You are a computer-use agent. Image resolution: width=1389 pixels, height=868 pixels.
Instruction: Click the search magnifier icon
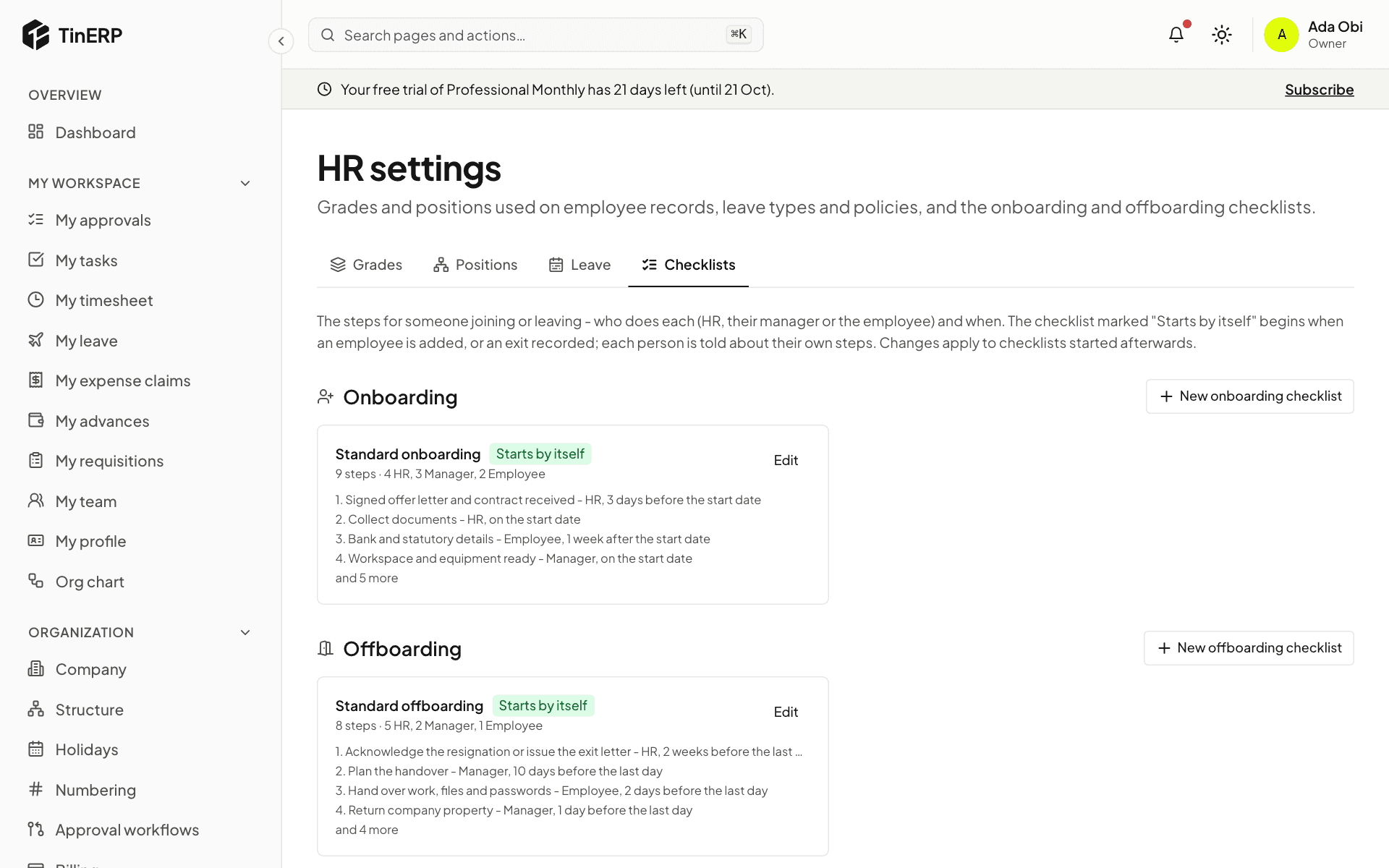(x=328, y=35)
